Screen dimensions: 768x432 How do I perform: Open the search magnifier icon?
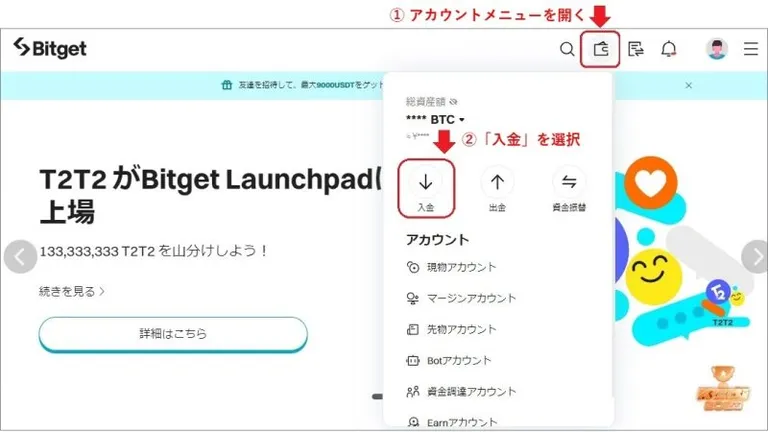coord(567,49)
